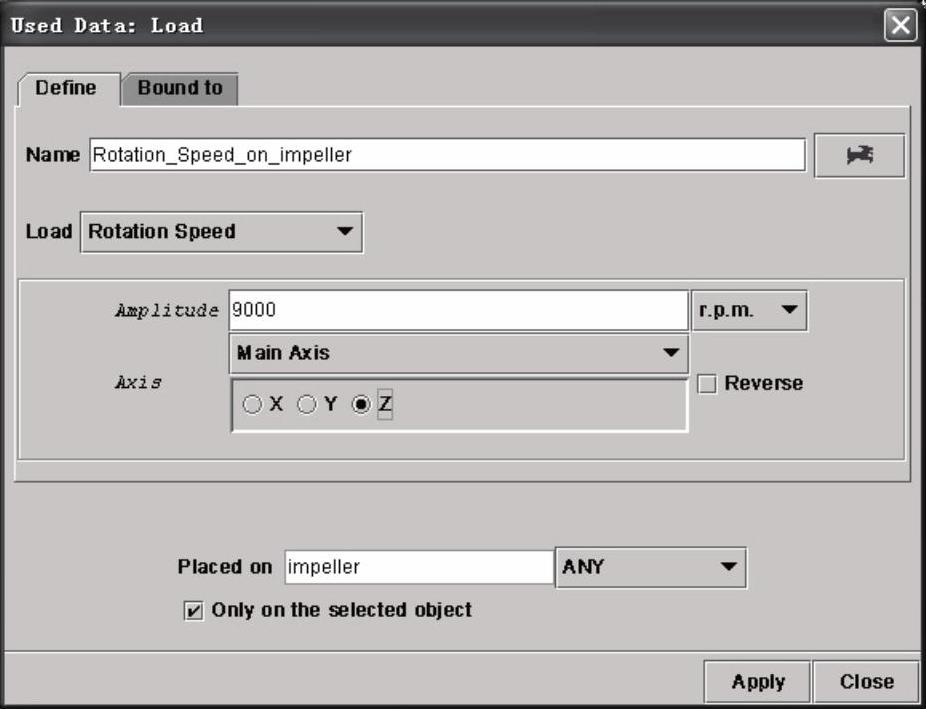The image size is (926, 709).
Task: Select the Define tab
Action: tap(66, 88)
